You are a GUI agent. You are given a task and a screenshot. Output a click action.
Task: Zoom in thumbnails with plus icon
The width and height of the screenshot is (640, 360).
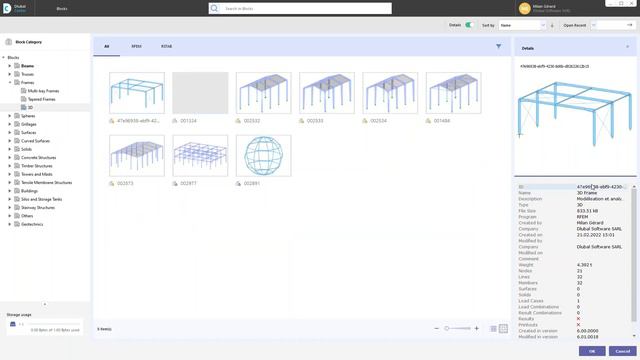point(476,329)
